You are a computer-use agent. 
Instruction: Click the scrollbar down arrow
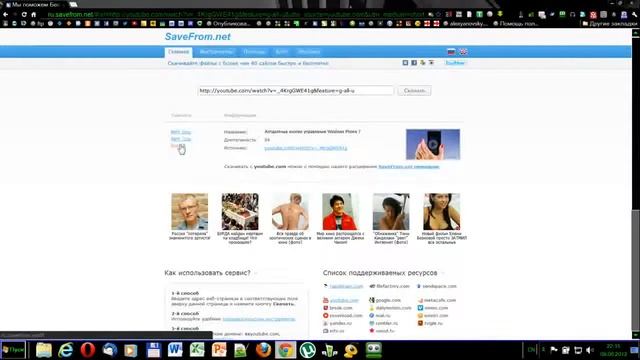click(x=636, y=336)
